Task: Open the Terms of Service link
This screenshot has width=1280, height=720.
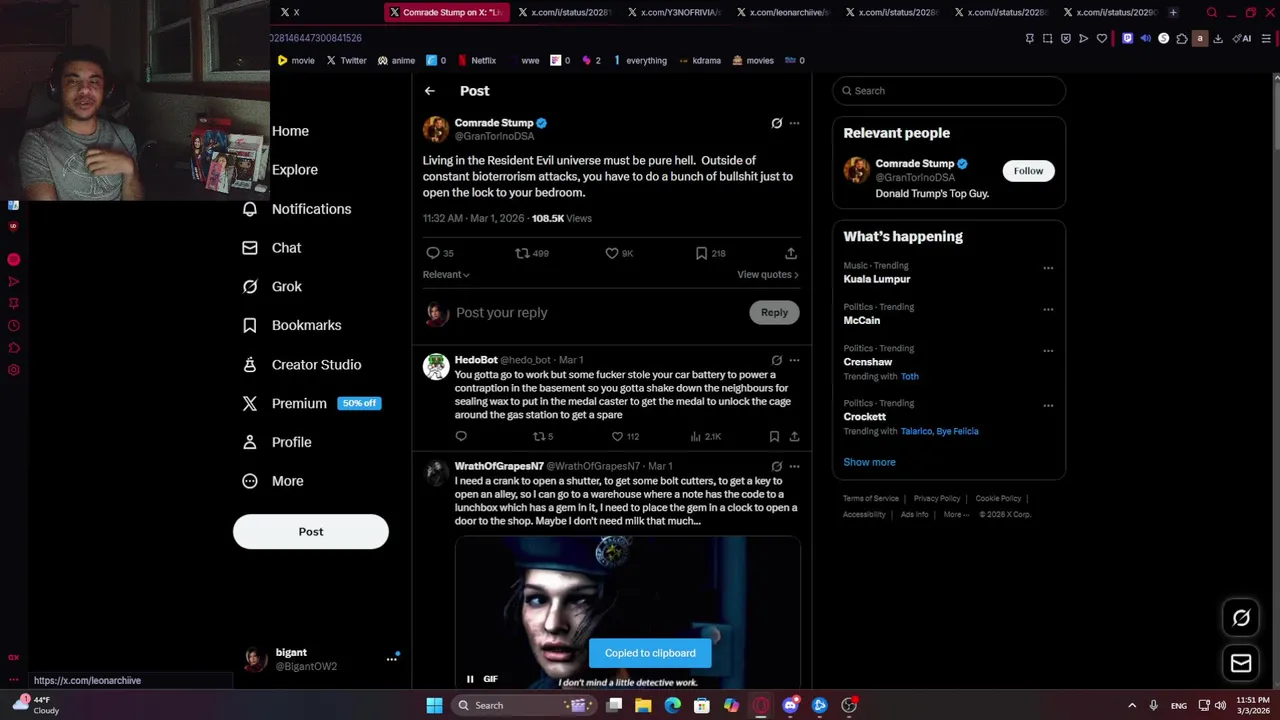Action: [871, 498]
